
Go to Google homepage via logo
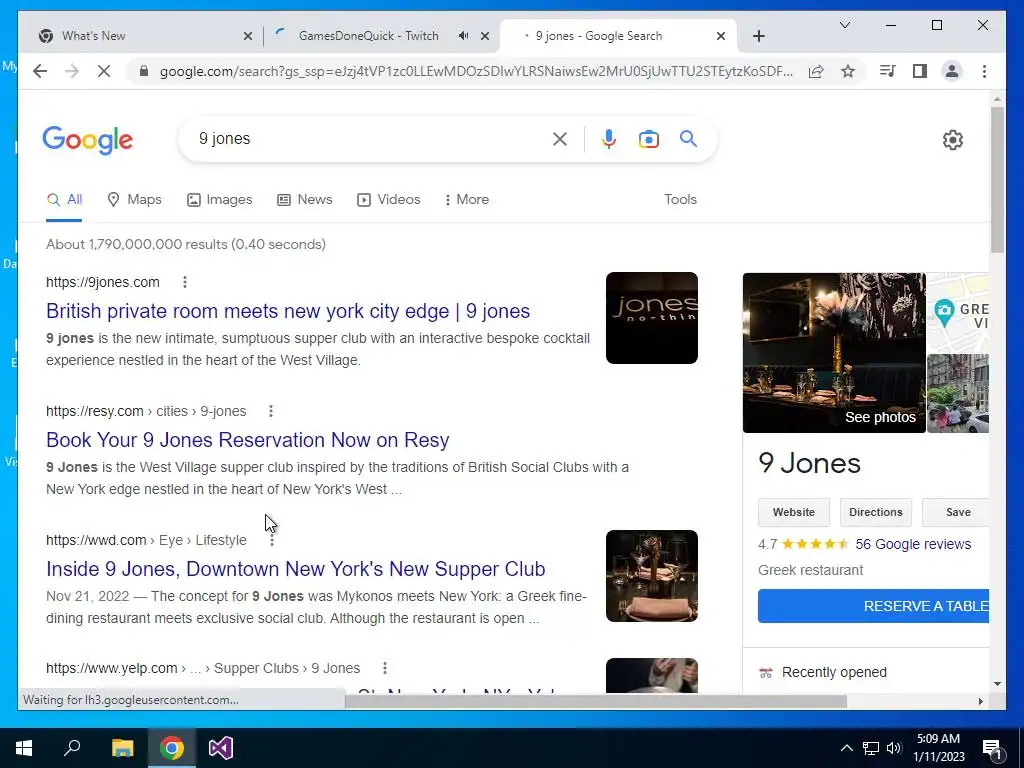pos(88,140)
